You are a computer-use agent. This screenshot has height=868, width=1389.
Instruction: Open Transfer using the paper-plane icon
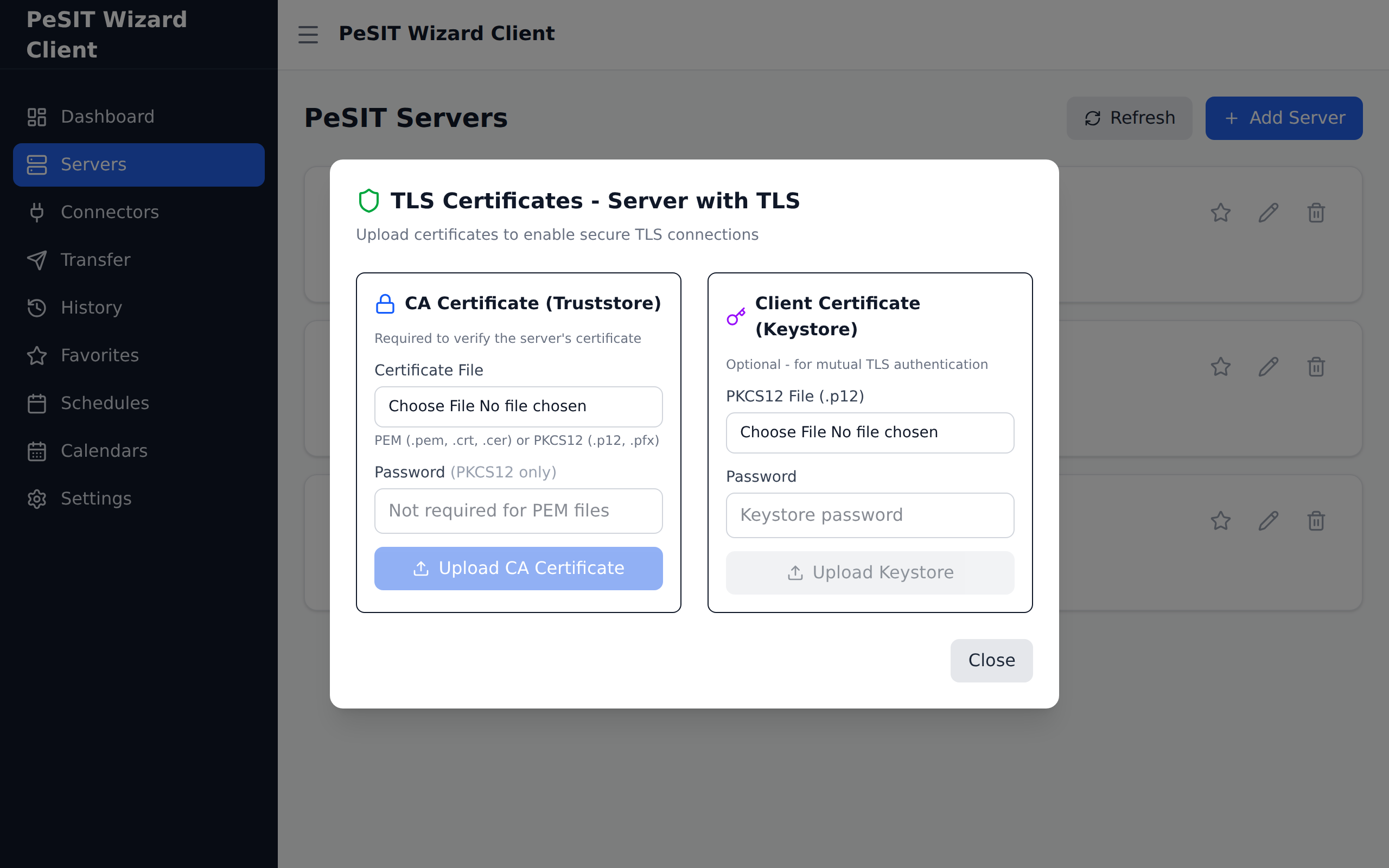coord(37,260)
